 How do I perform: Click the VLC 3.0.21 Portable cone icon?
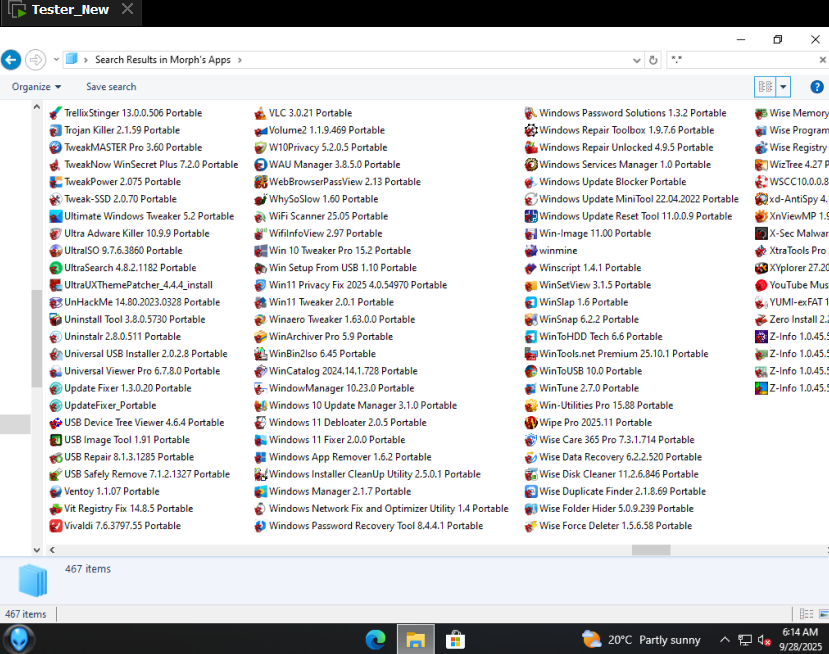[260, 113]
